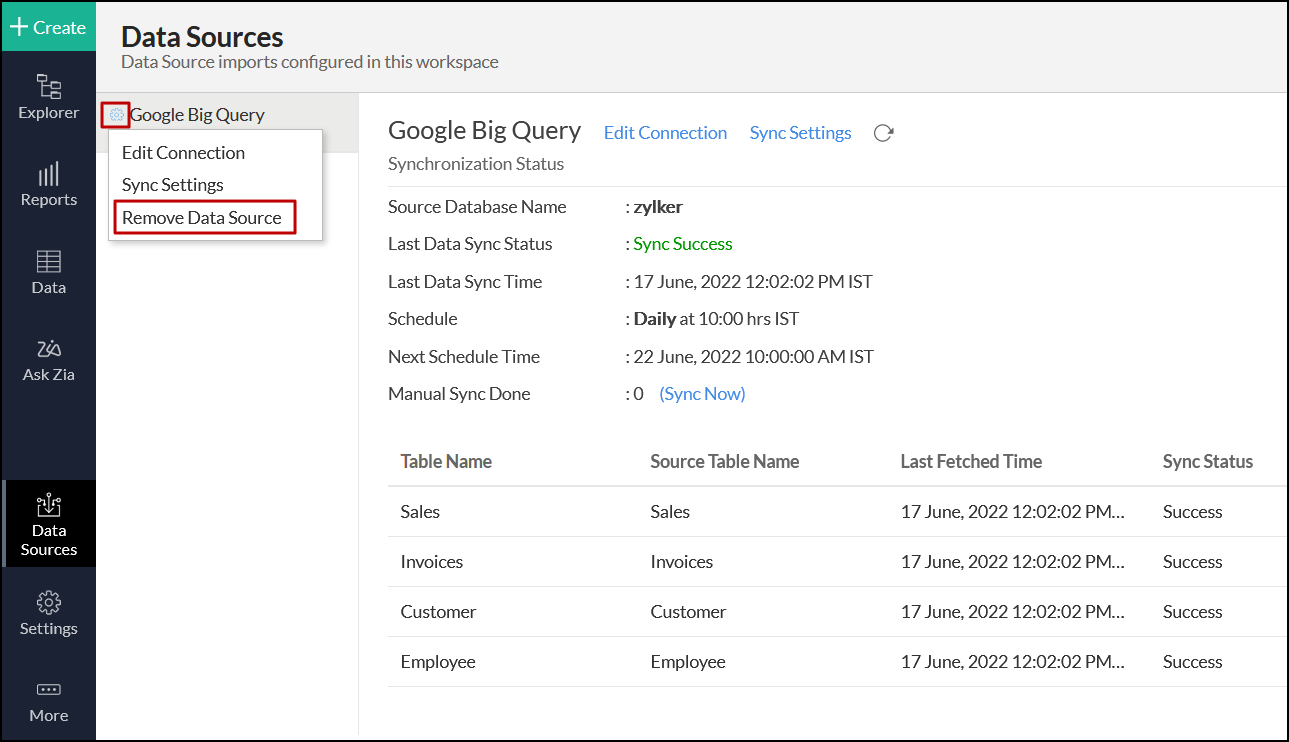This screenshot has height=742, width=1289.
Task: Click the gear icon beside Google Big Query
Action: pos(116,115)
